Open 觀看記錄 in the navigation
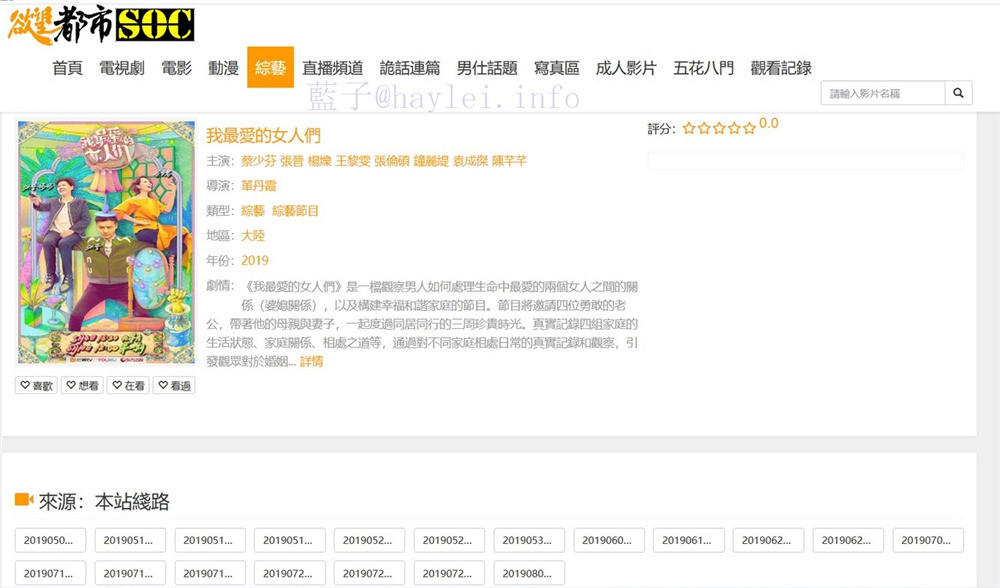Screen dimensions: 1000x588 [781, 68]
